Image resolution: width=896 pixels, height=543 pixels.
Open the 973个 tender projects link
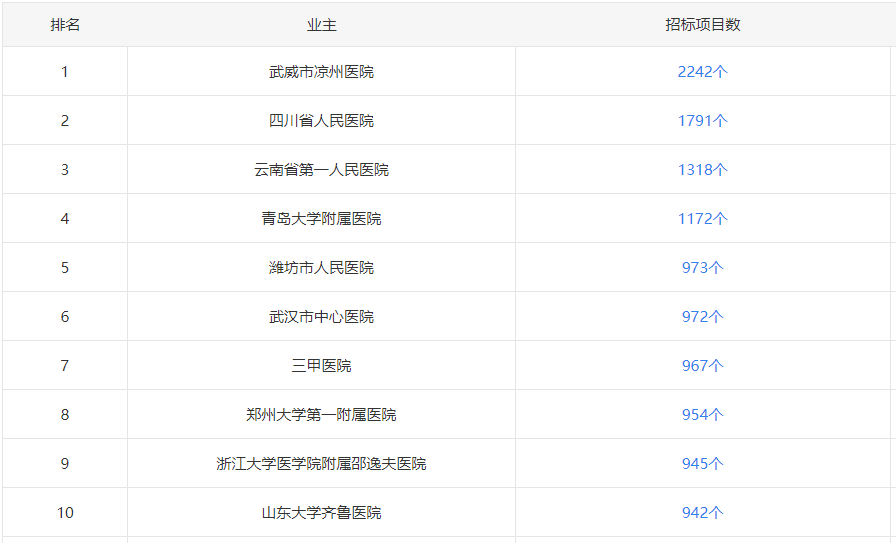click(x=702, y=267)
